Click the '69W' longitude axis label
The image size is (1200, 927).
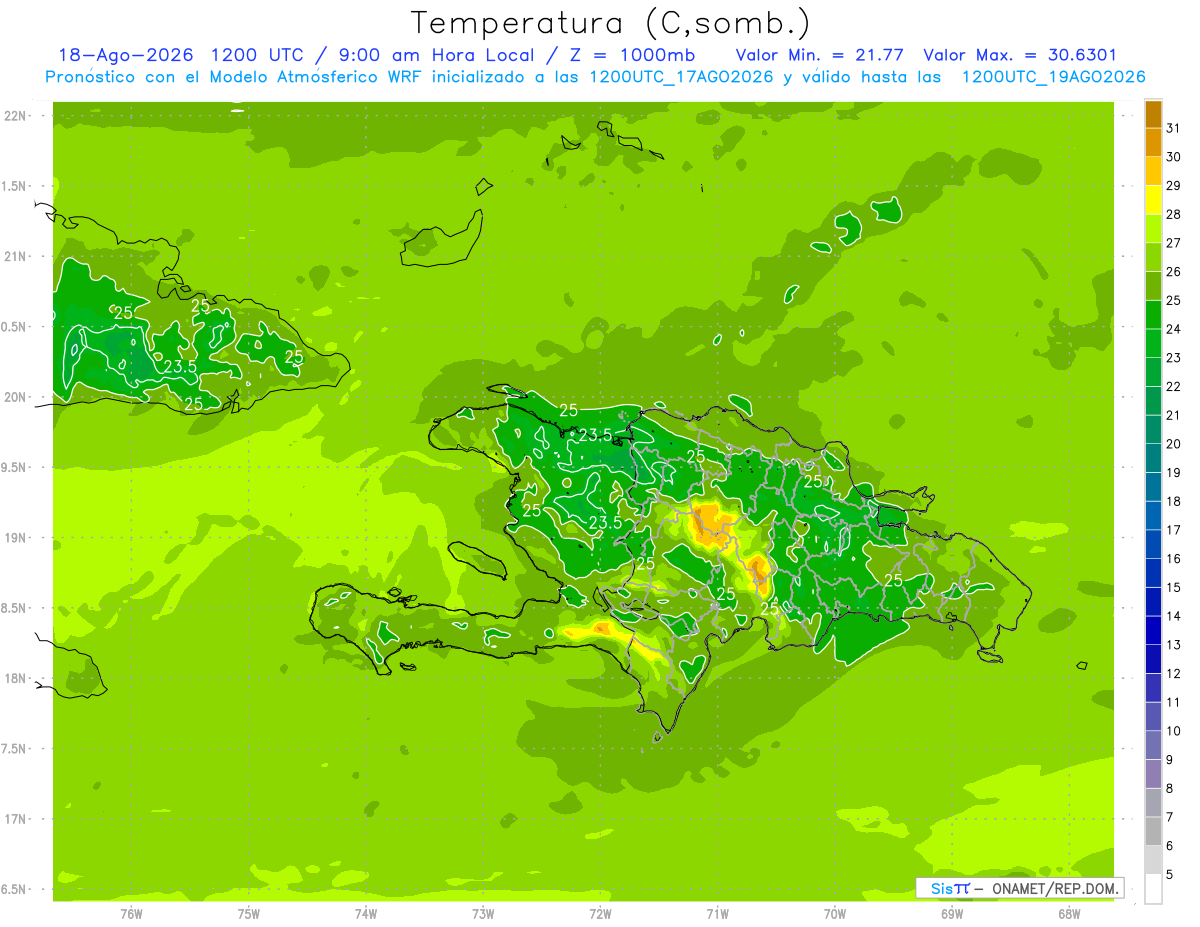952,913
